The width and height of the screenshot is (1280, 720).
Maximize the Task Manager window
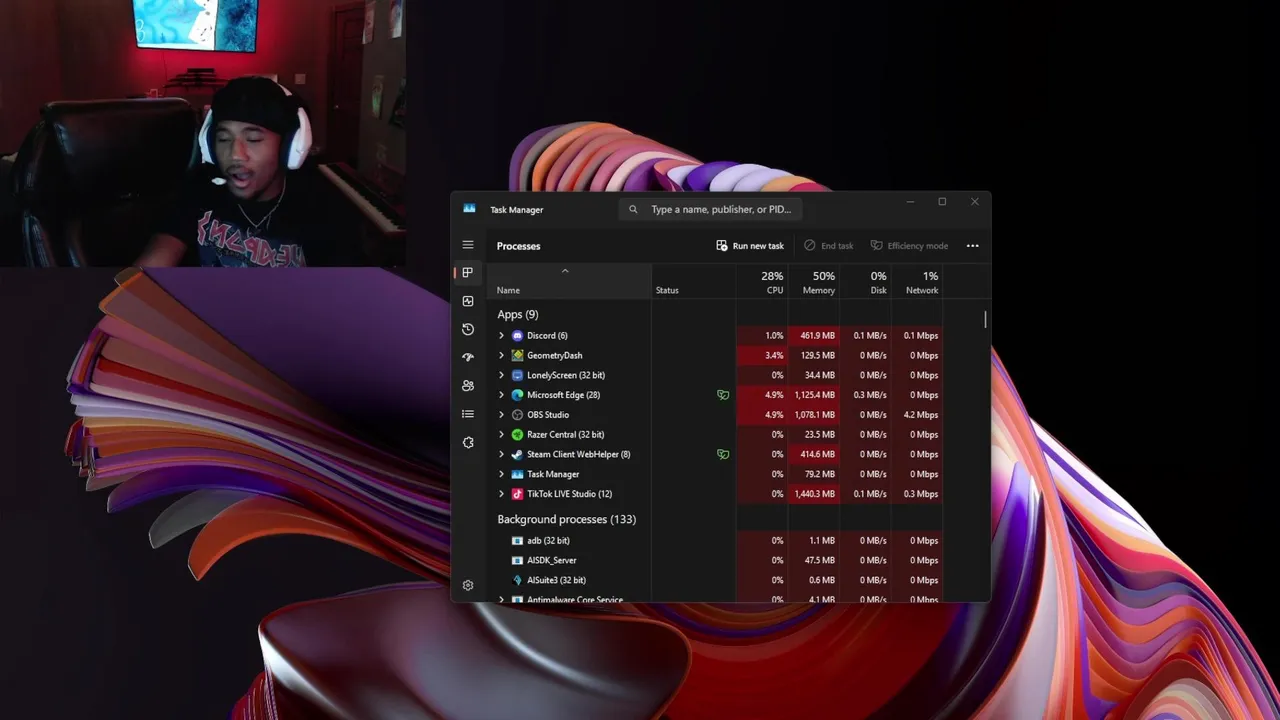(x=942, y=202)
